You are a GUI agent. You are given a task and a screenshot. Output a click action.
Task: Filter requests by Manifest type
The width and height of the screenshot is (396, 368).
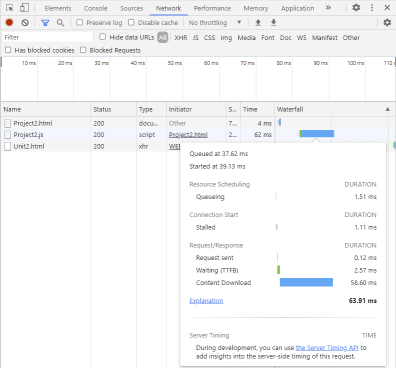[x=325, y=38]
